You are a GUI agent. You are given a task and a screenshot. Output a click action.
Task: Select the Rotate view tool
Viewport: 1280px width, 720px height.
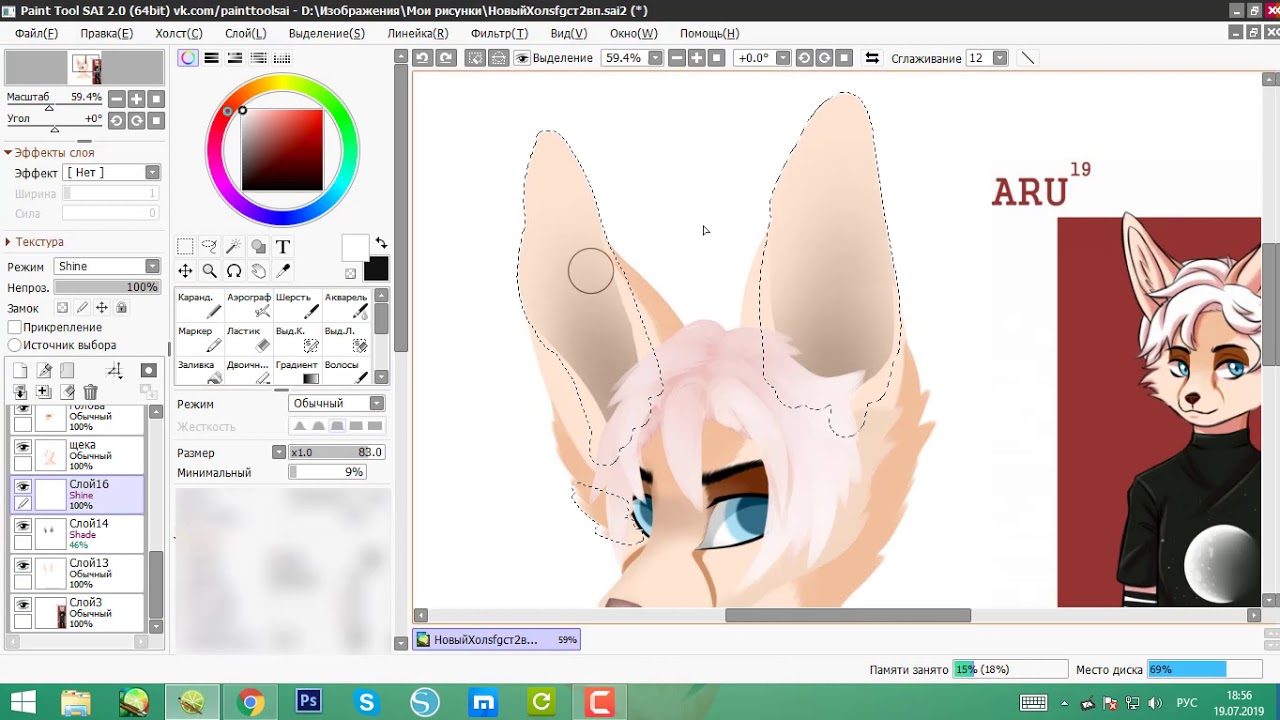[x=234, y=271]
